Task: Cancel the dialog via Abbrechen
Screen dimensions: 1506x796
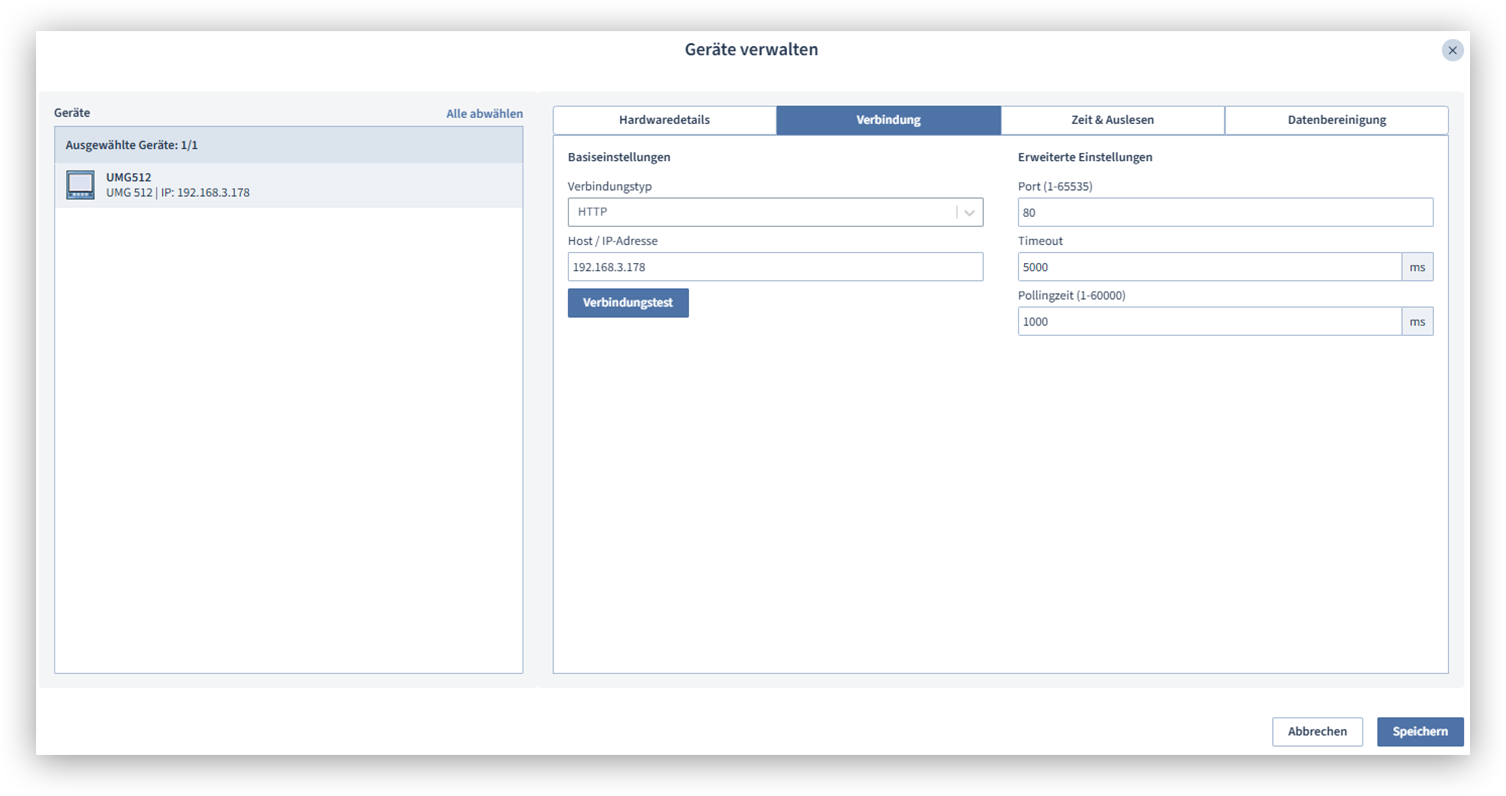Action: coord(1317,731)
